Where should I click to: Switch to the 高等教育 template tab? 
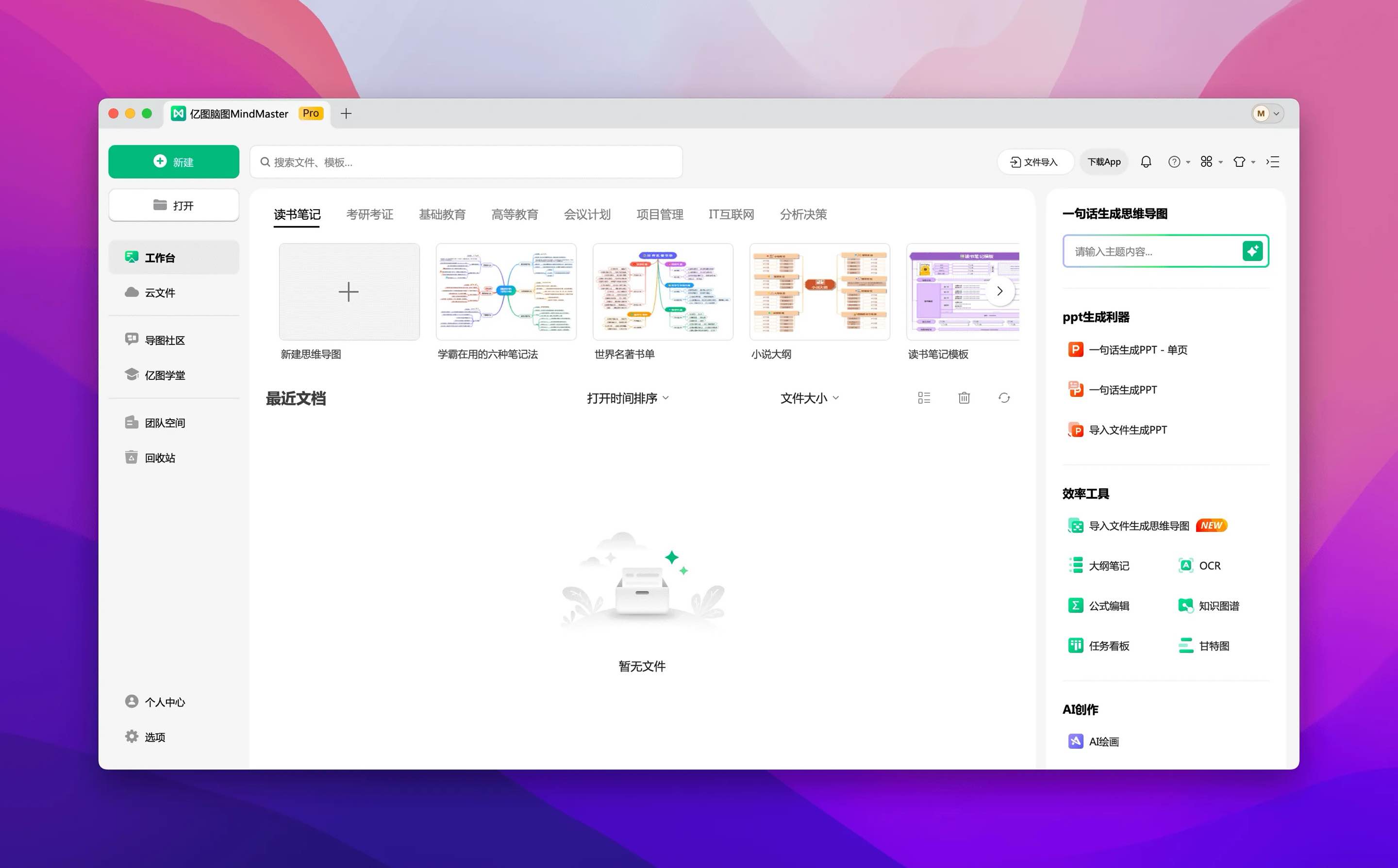[514, 214]
